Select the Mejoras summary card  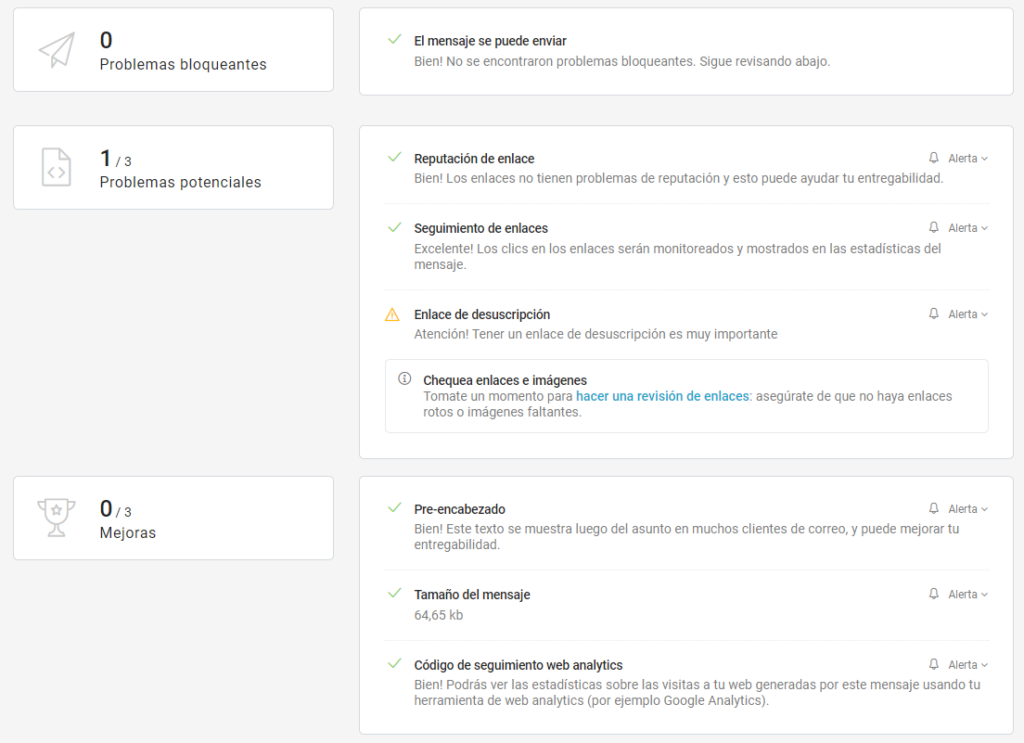pos(173,518)
